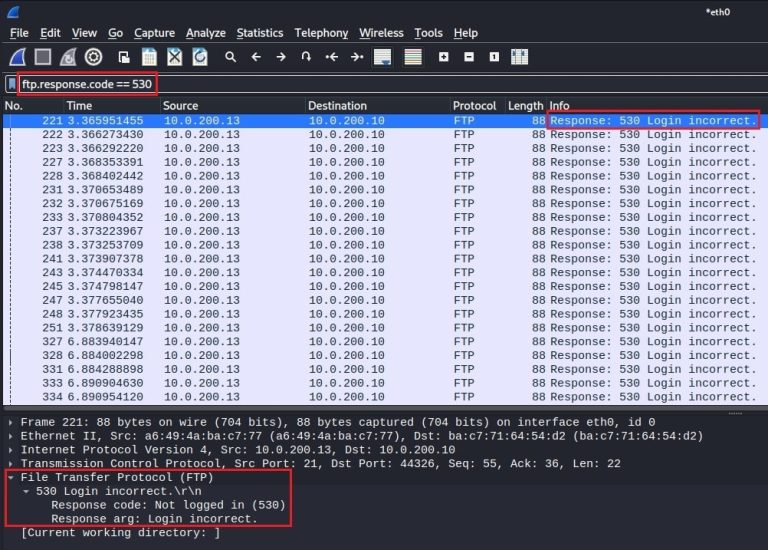
Task: Stop the running packet capture
Action: click(43, 57)
